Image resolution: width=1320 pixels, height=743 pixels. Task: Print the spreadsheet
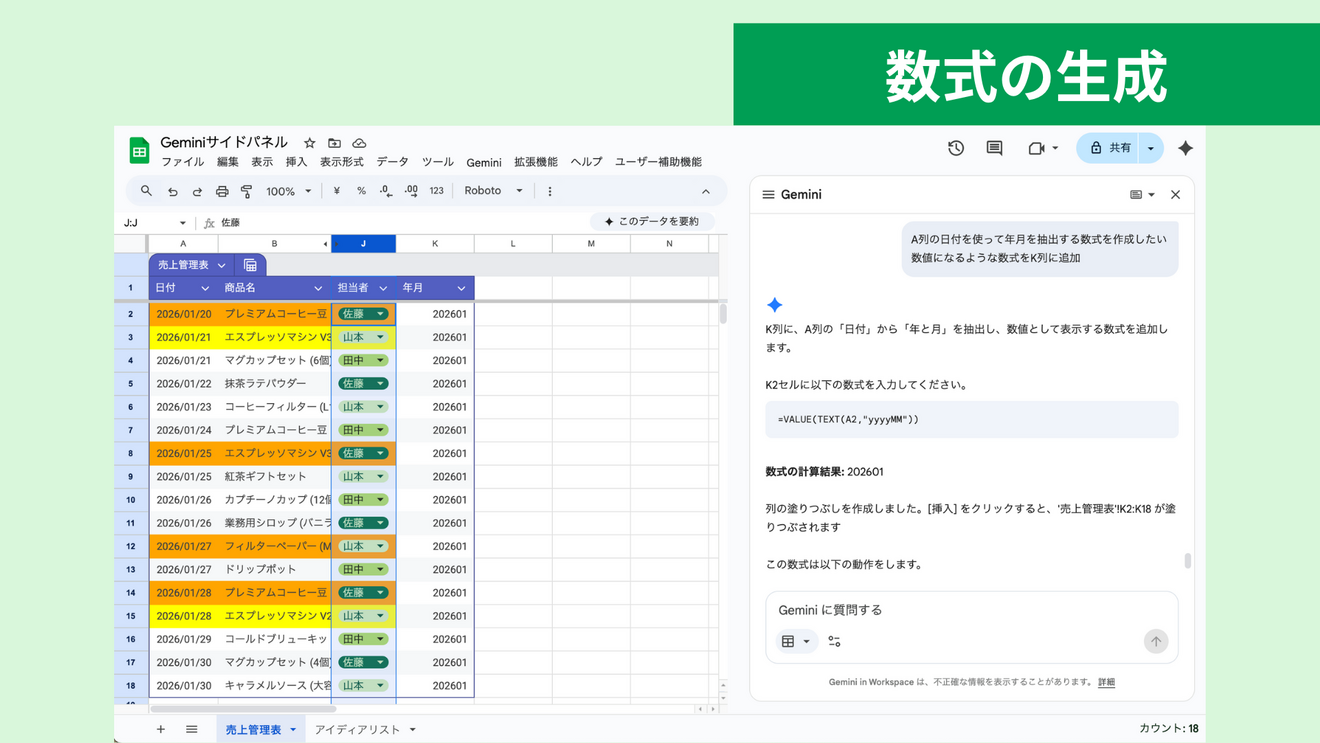click(222, 191)
